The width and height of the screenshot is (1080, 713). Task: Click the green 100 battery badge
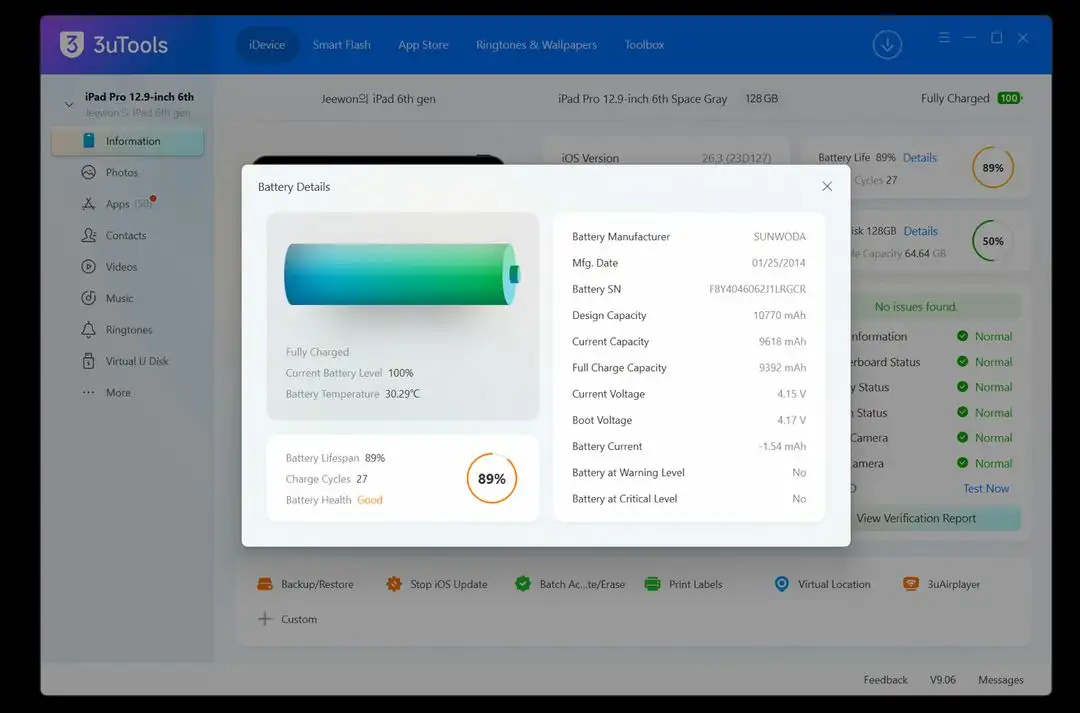coord(1010,99)
